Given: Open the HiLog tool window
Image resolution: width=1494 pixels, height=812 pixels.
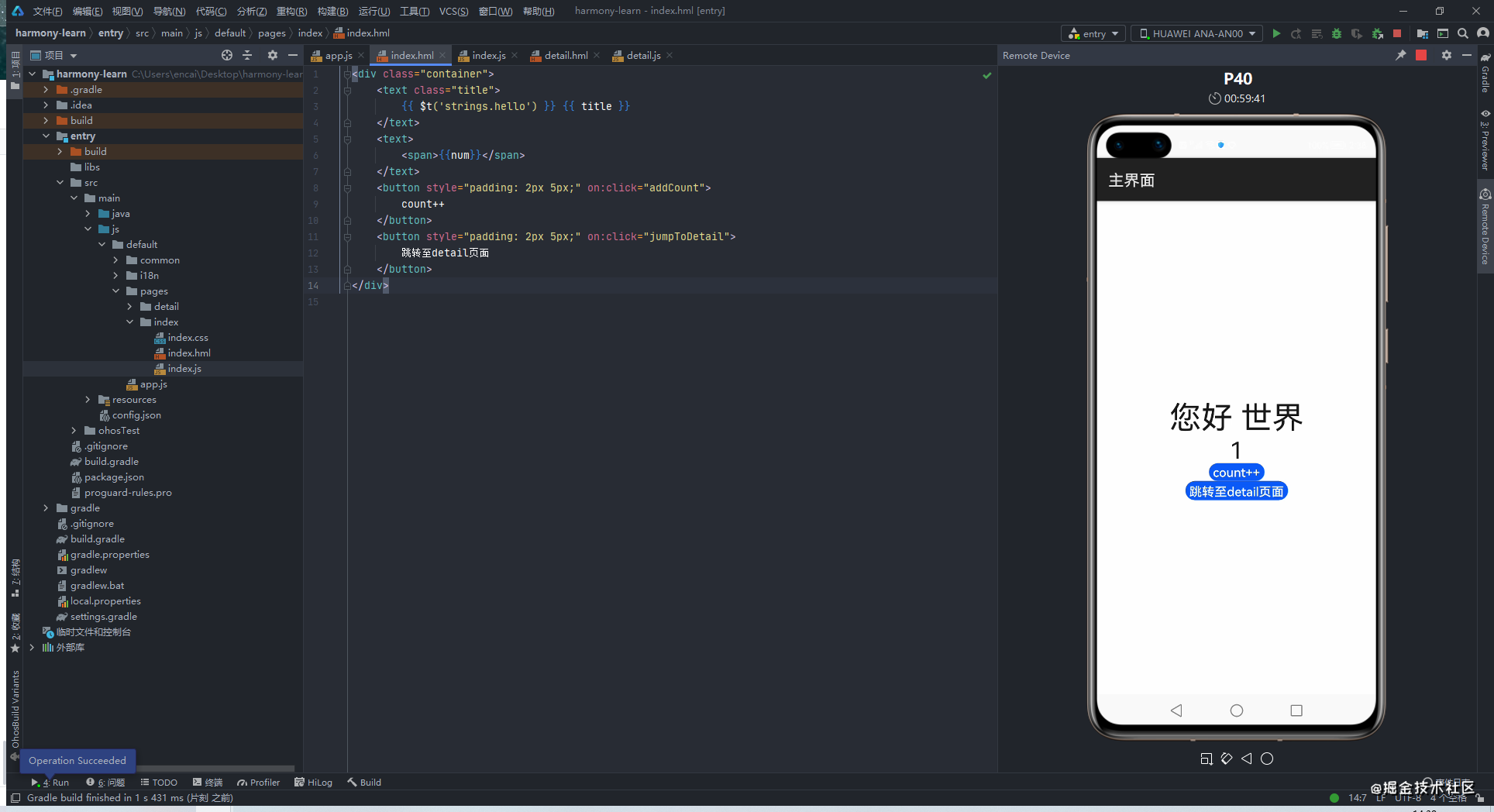Looking at the screenshot, I should click(x=313, y=783).
